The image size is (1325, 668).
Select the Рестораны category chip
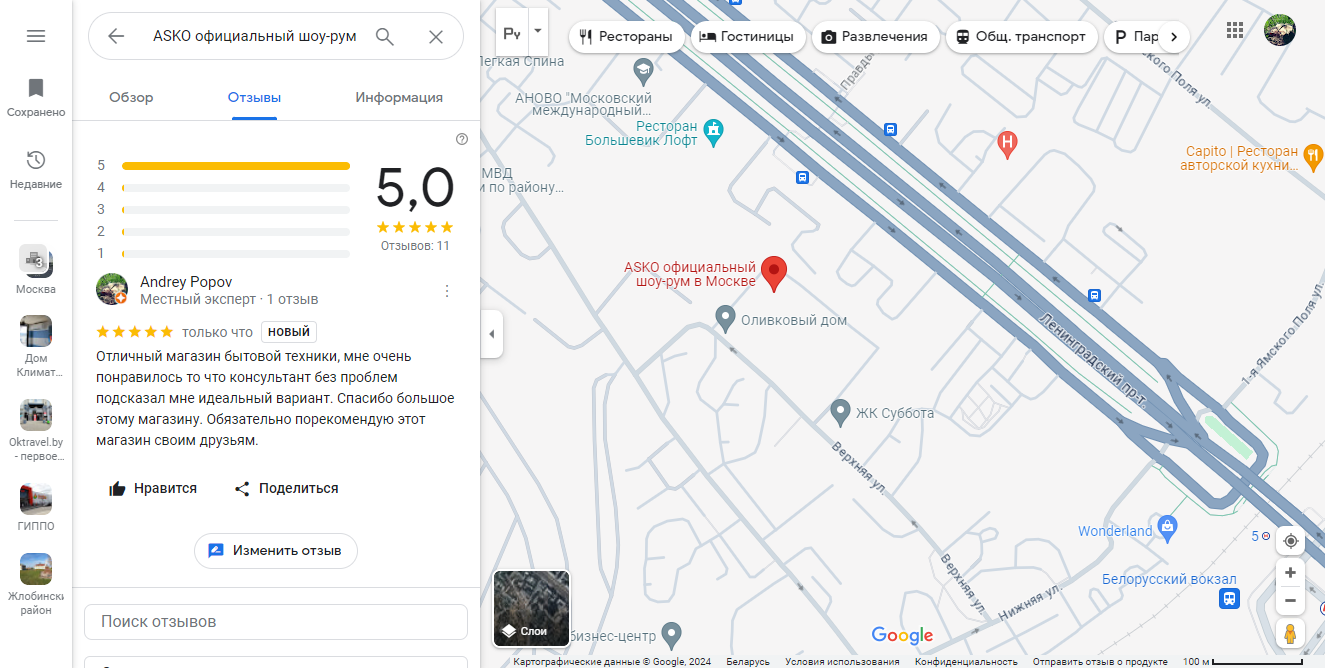[x=627, y=37]
